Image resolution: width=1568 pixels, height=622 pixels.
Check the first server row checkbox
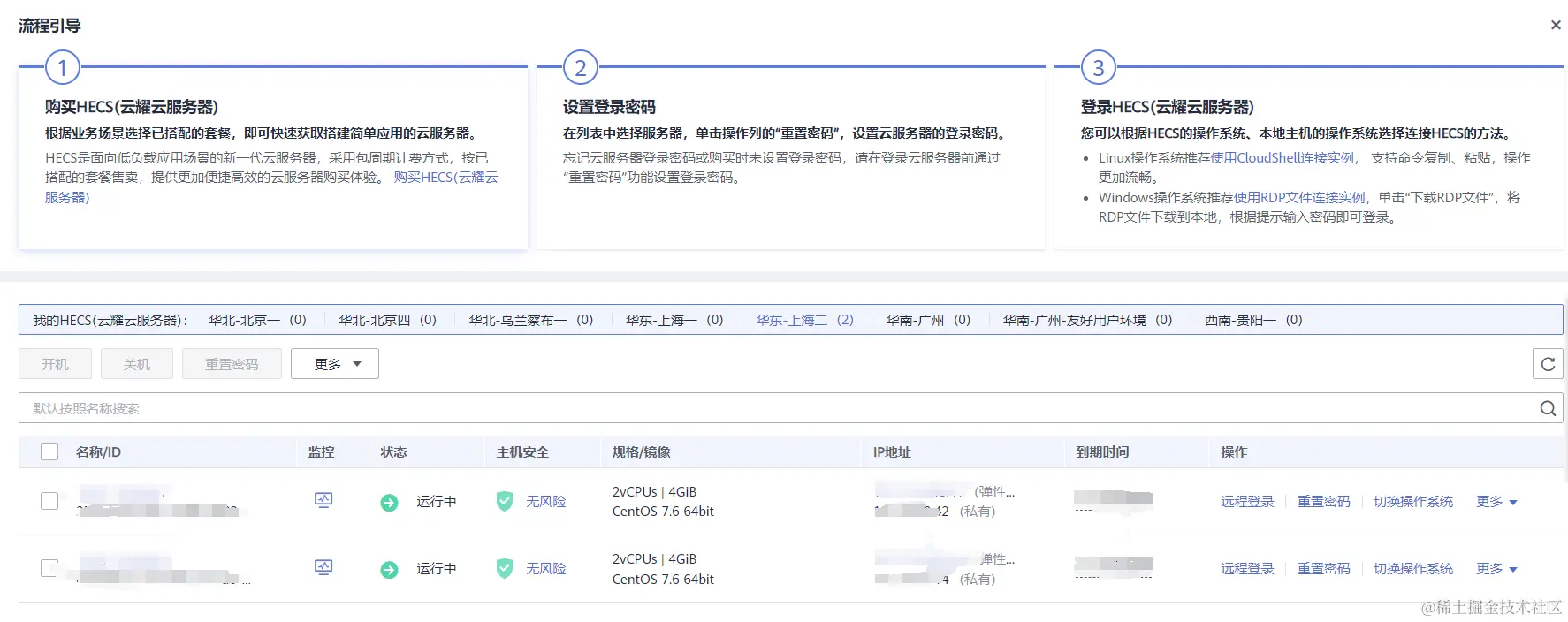[x=49, y=501]
